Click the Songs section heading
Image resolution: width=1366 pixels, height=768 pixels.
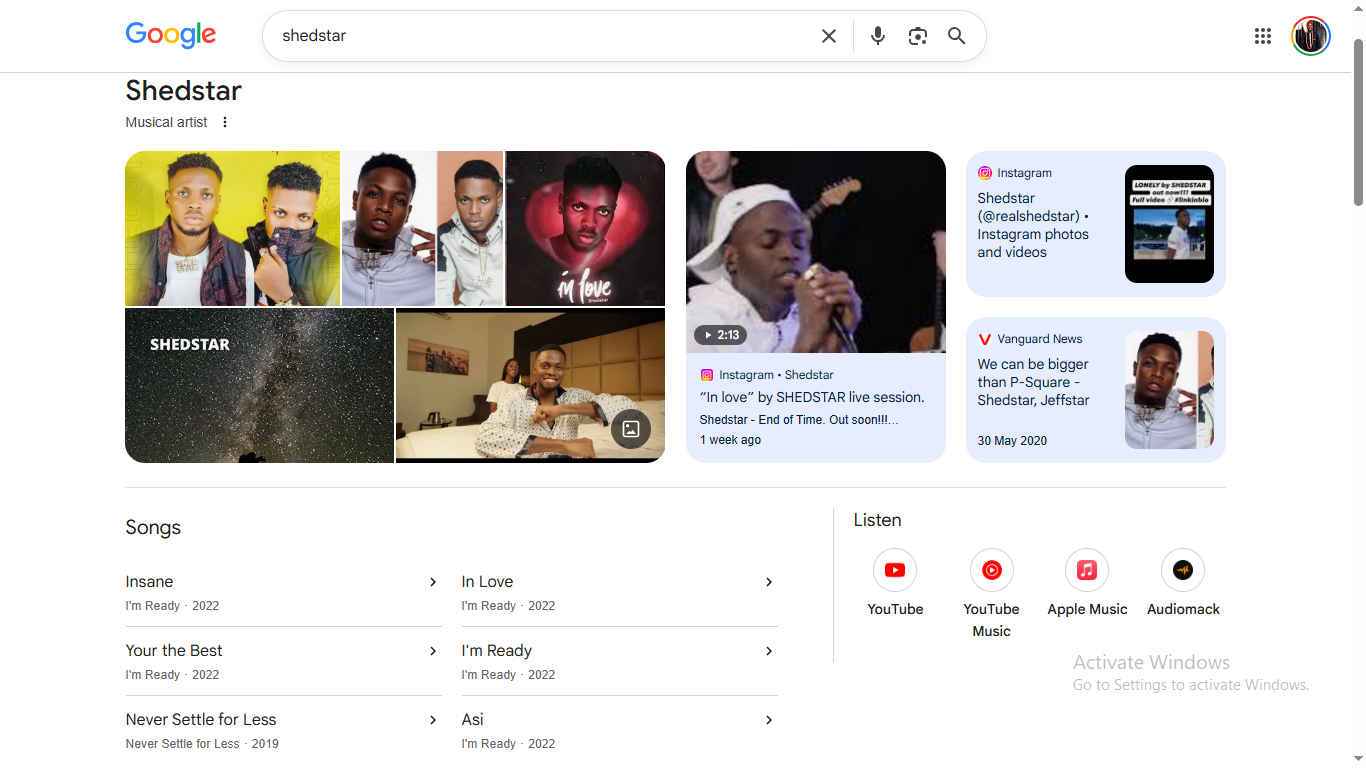coord(153,528)
